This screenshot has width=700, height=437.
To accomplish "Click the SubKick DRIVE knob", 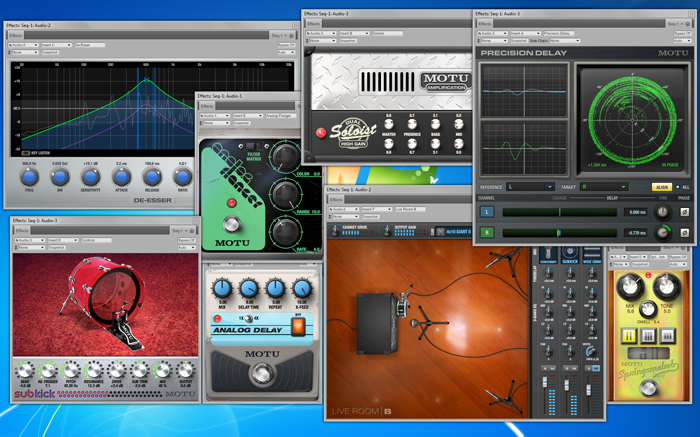I will pyautogui.click(x=117, y=370).
